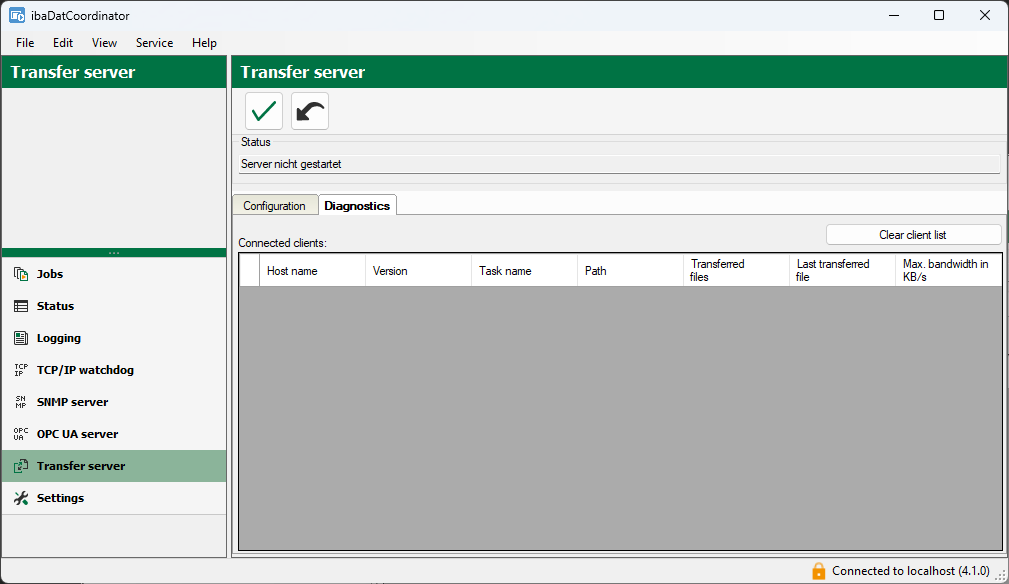This screenshot has width=1009, height=584.
Task: Click the Connected clients: label
Action: 282,243
